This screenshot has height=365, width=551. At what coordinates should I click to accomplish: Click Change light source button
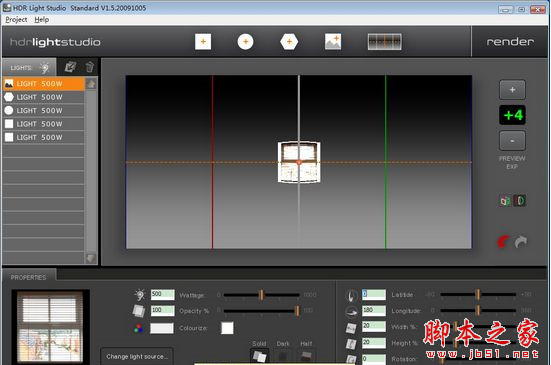click(136, 356)
